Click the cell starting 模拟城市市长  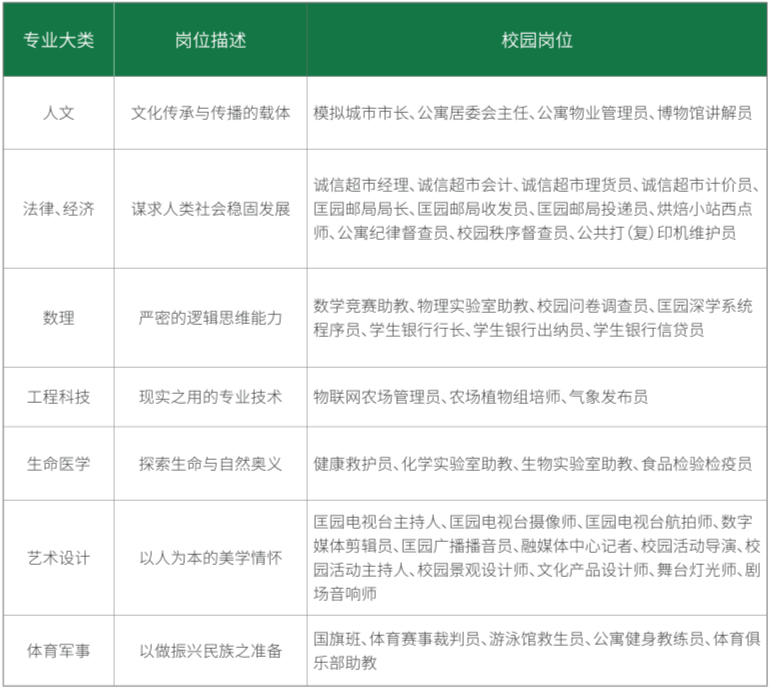click(x=537, y=113)
